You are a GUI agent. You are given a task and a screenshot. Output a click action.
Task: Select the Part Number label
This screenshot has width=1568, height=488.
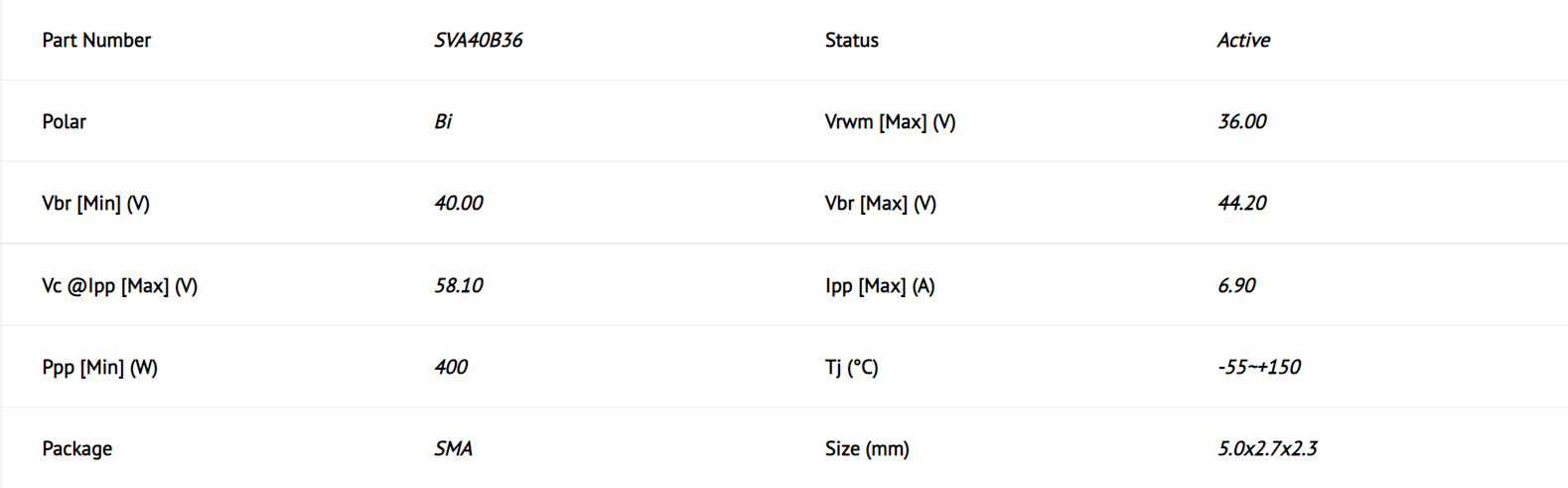point(96,40)
